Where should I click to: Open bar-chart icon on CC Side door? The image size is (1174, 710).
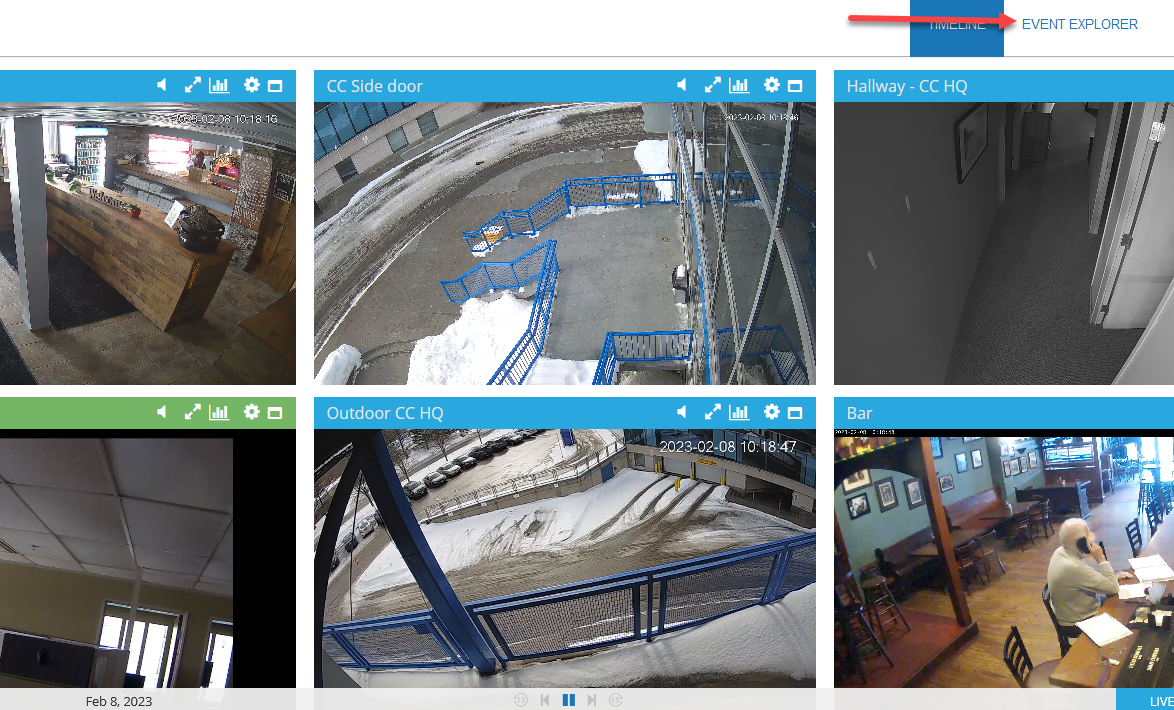pyautogui.click(x=739, y=85)
